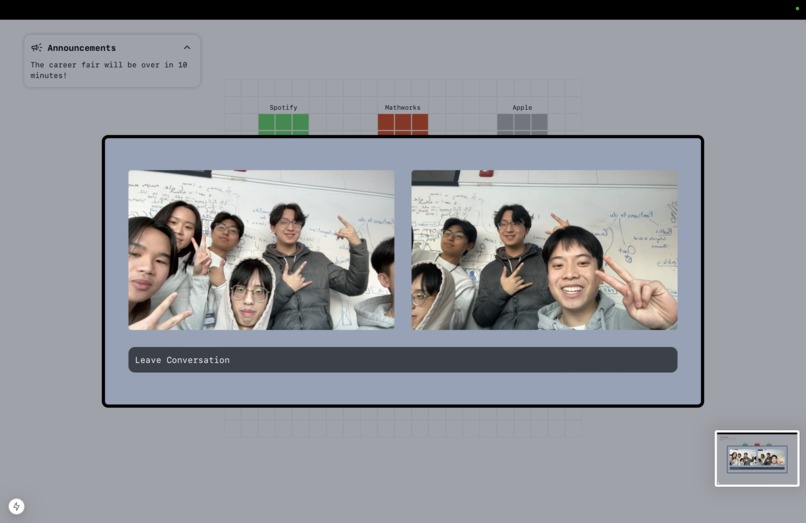Click the Spotify label

coord(283,107)
